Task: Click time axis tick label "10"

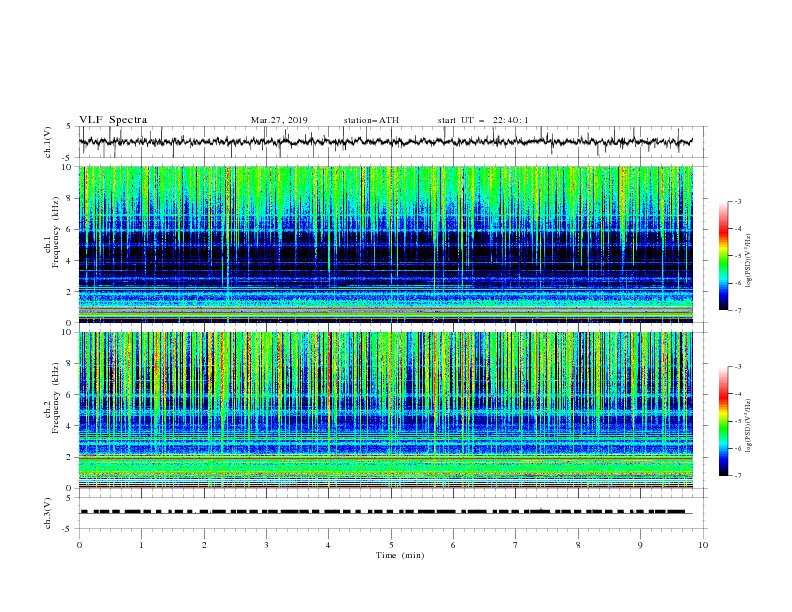Action: click(x=703, y=545)
